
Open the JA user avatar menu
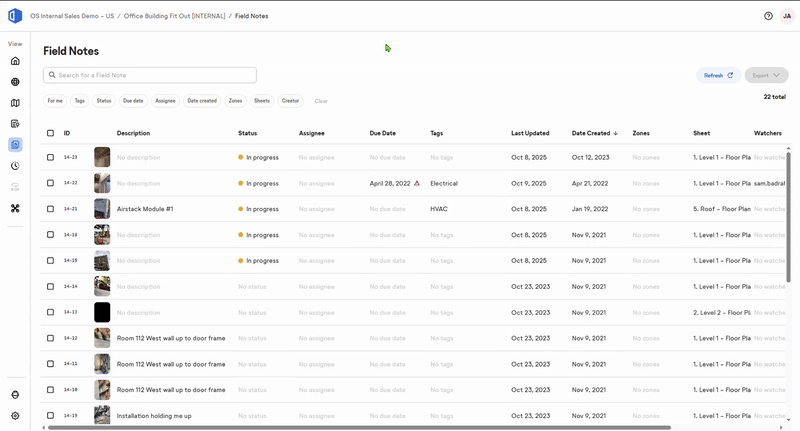(787, 16)
